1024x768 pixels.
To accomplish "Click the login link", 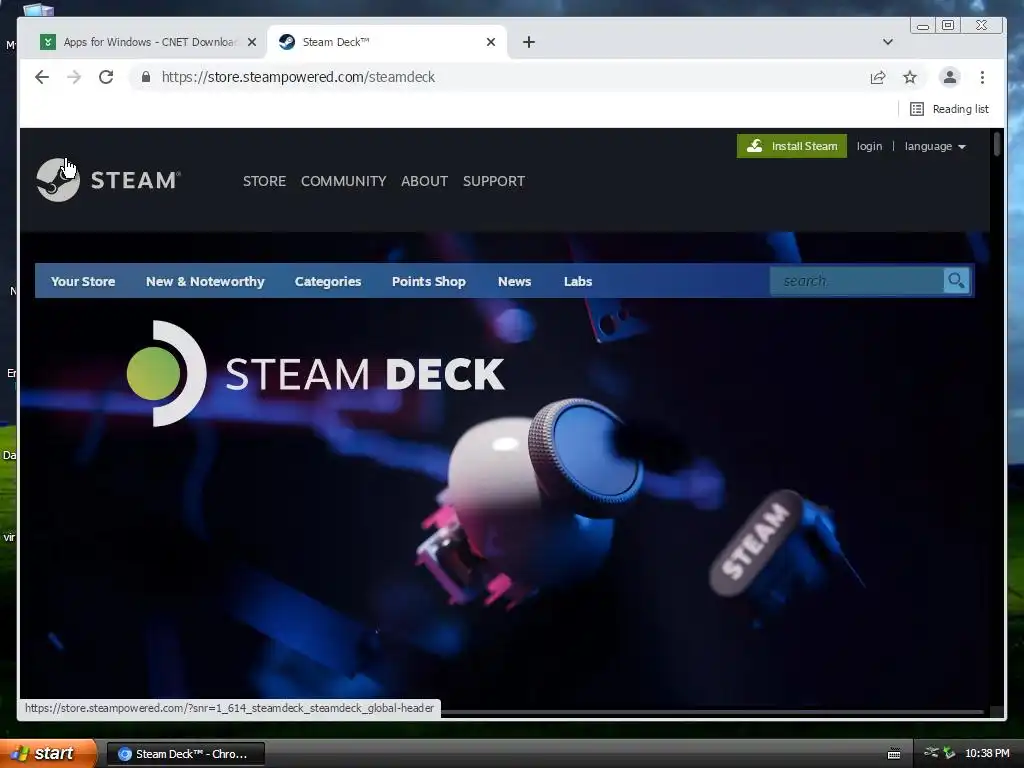I will (x=869, y=146).
